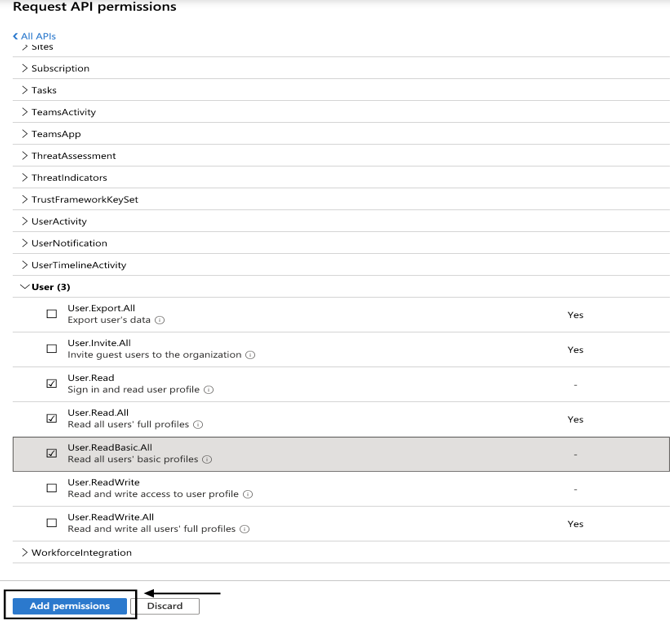Go back using the All APIs chevron
This screenshot has height=625, width=670.
pyautogui.click(x=16, y=36)
